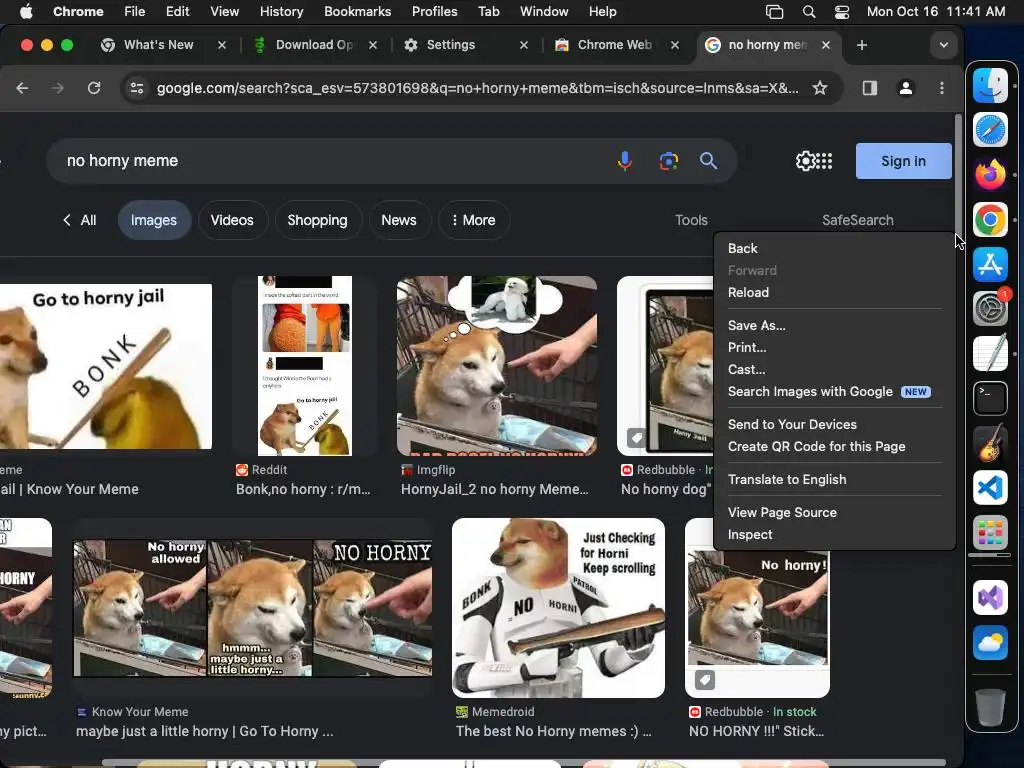Open Chrome three-dot menu
Viewport: 1024px width, 768px height.
point(941,88)
